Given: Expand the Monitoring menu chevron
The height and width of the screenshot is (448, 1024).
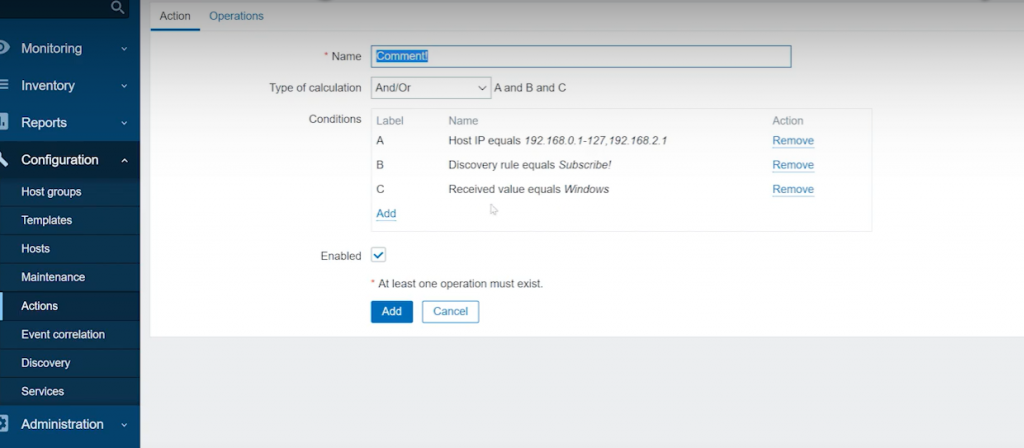Looking at the screenshot, I should coord(124,48).
